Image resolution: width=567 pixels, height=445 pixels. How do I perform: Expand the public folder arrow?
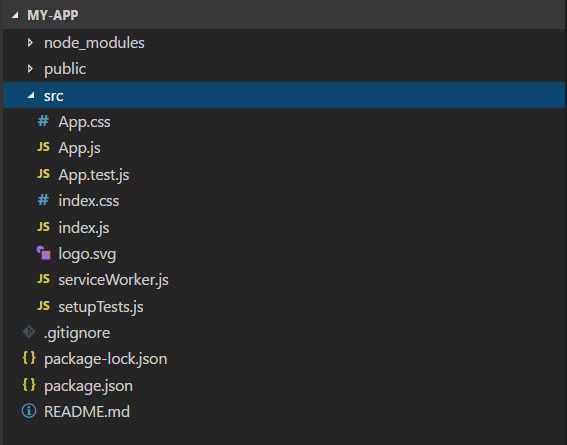click(x=30, y=69)
